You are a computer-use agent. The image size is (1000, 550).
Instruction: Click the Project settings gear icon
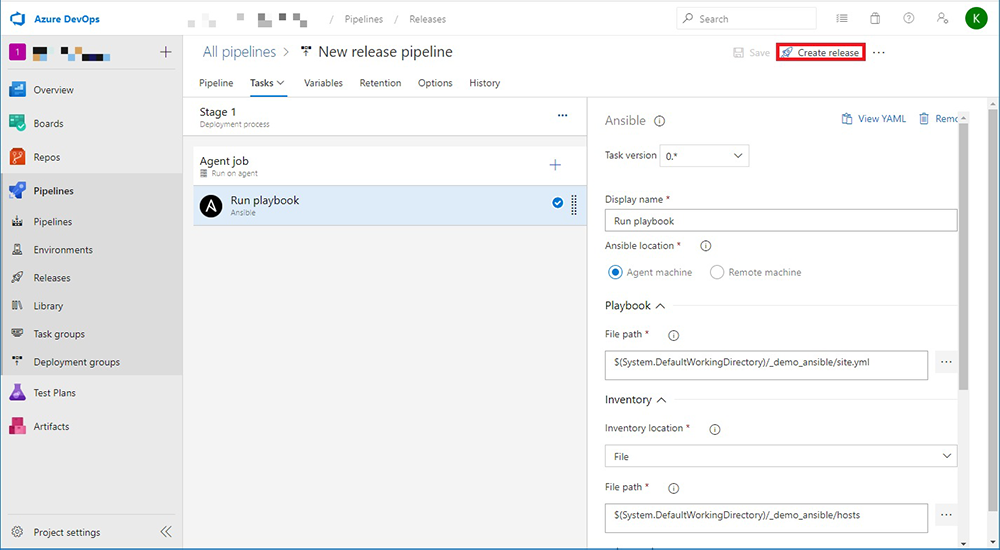click(x=17, y=532)
